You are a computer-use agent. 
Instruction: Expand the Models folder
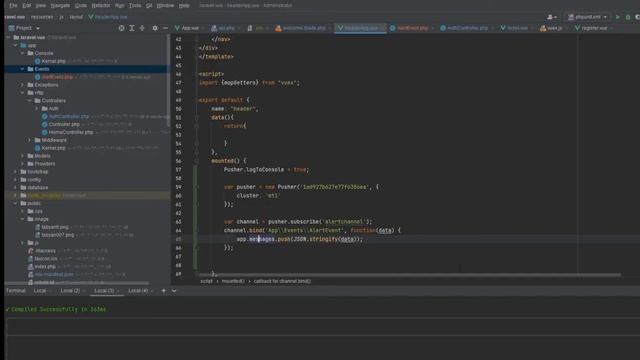(x=22, y=156)
